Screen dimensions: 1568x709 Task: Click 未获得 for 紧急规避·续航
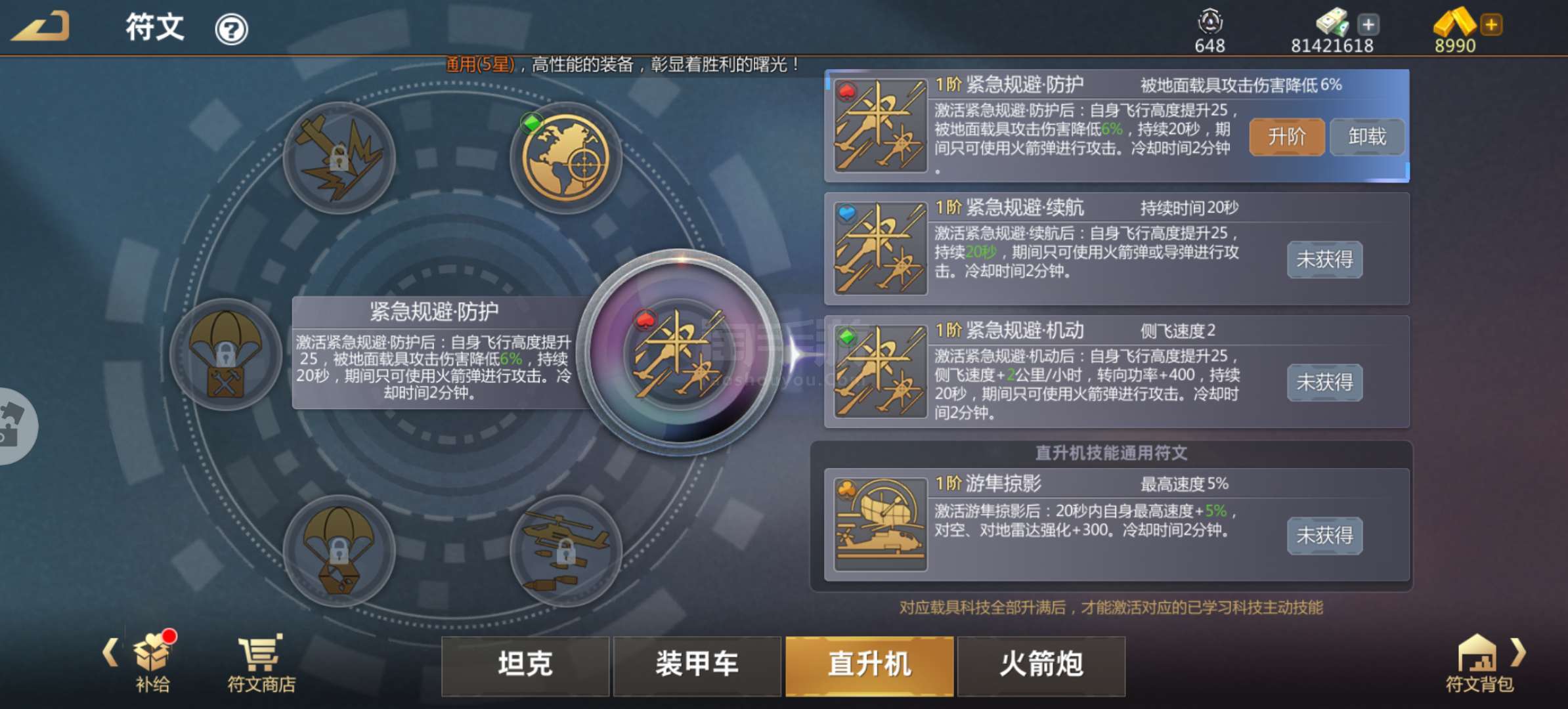coord(1325,259)
